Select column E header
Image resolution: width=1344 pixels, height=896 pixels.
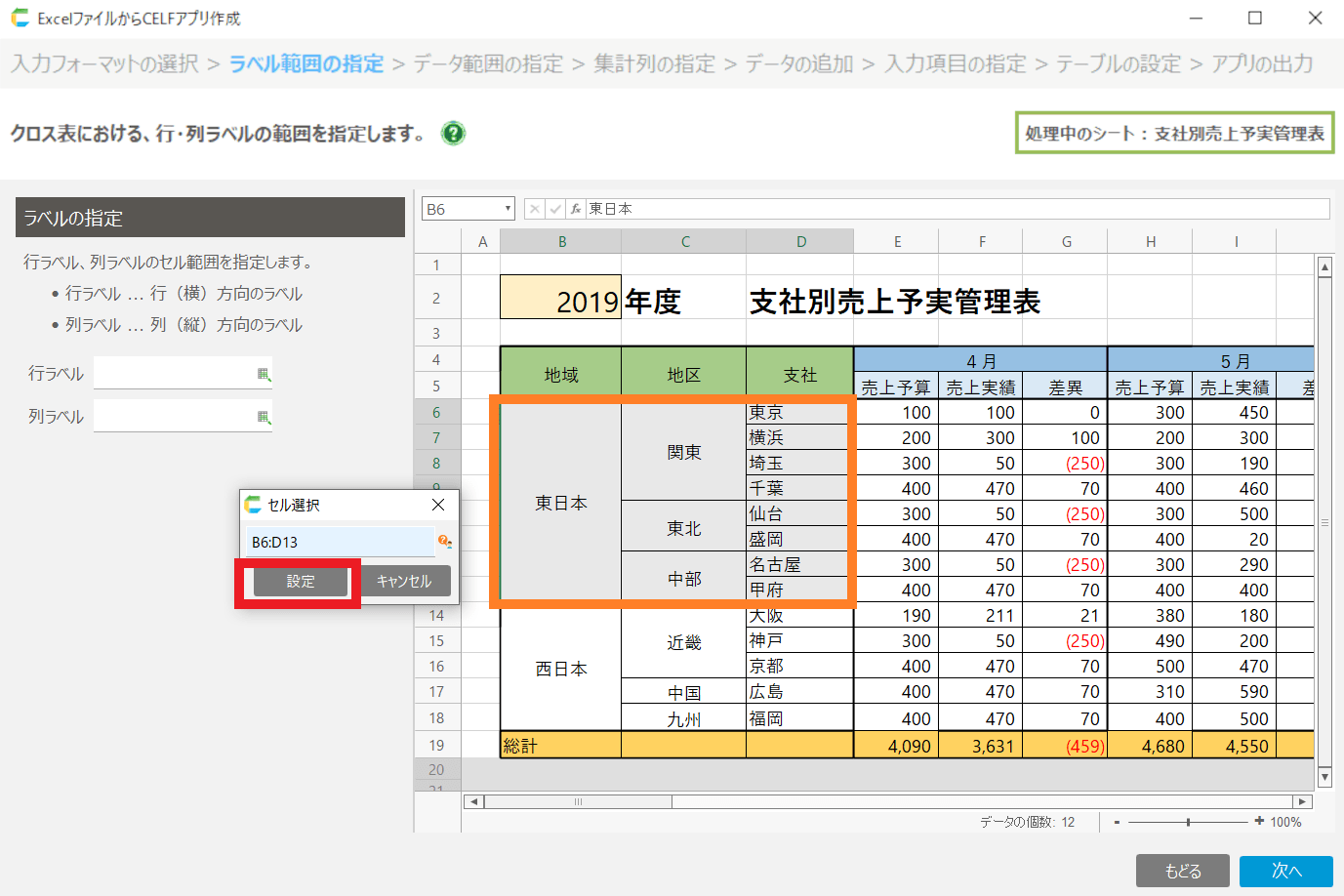coord(896,242)
